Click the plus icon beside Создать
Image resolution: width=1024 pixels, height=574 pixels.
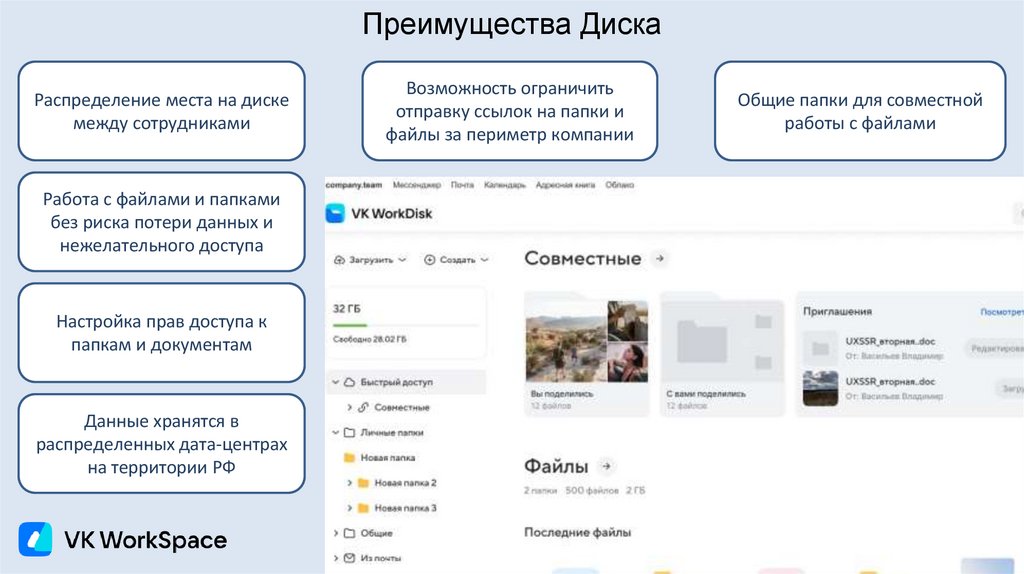(429, 260)
